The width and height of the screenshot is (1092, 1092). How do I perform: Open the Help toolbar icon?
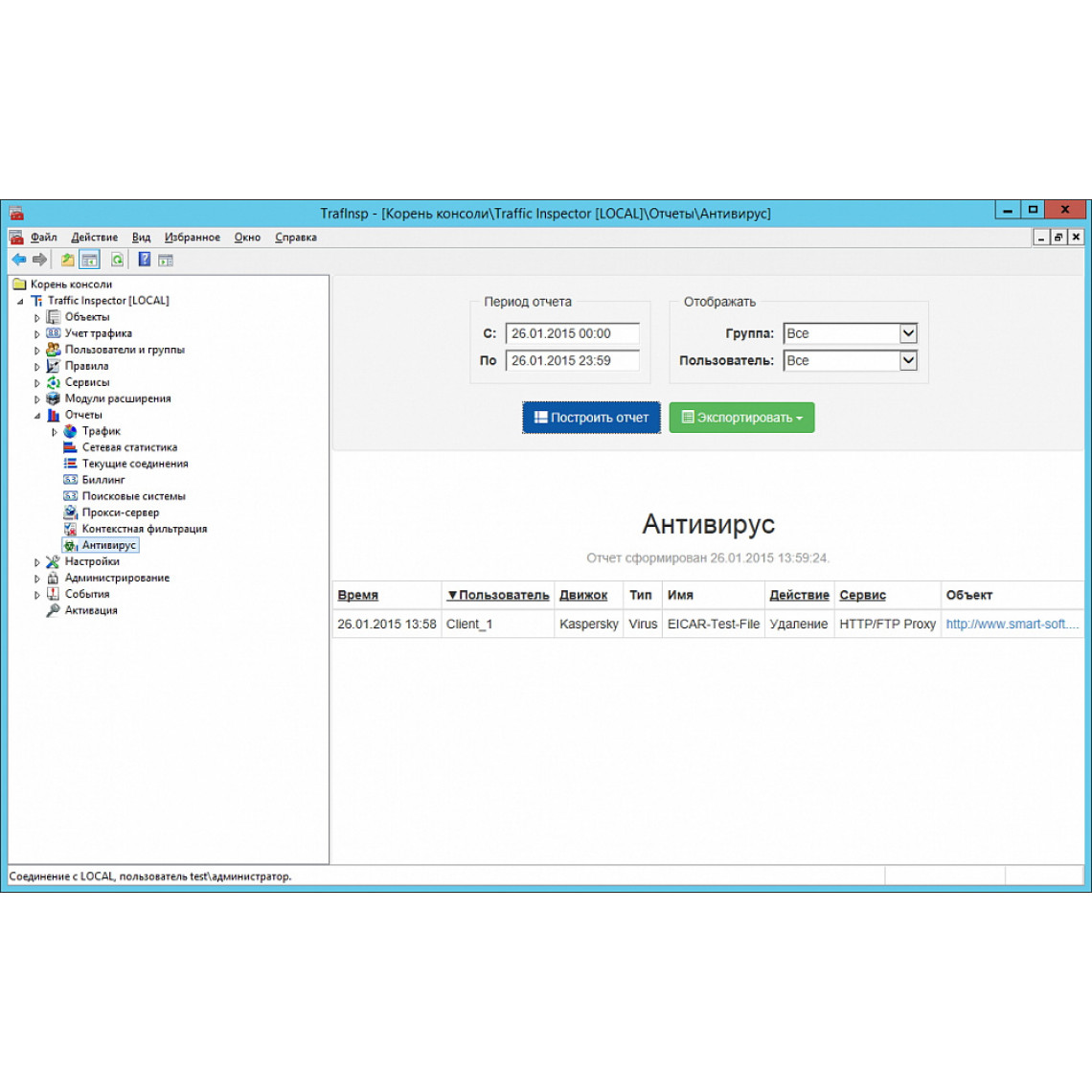(x=144, y=260)
